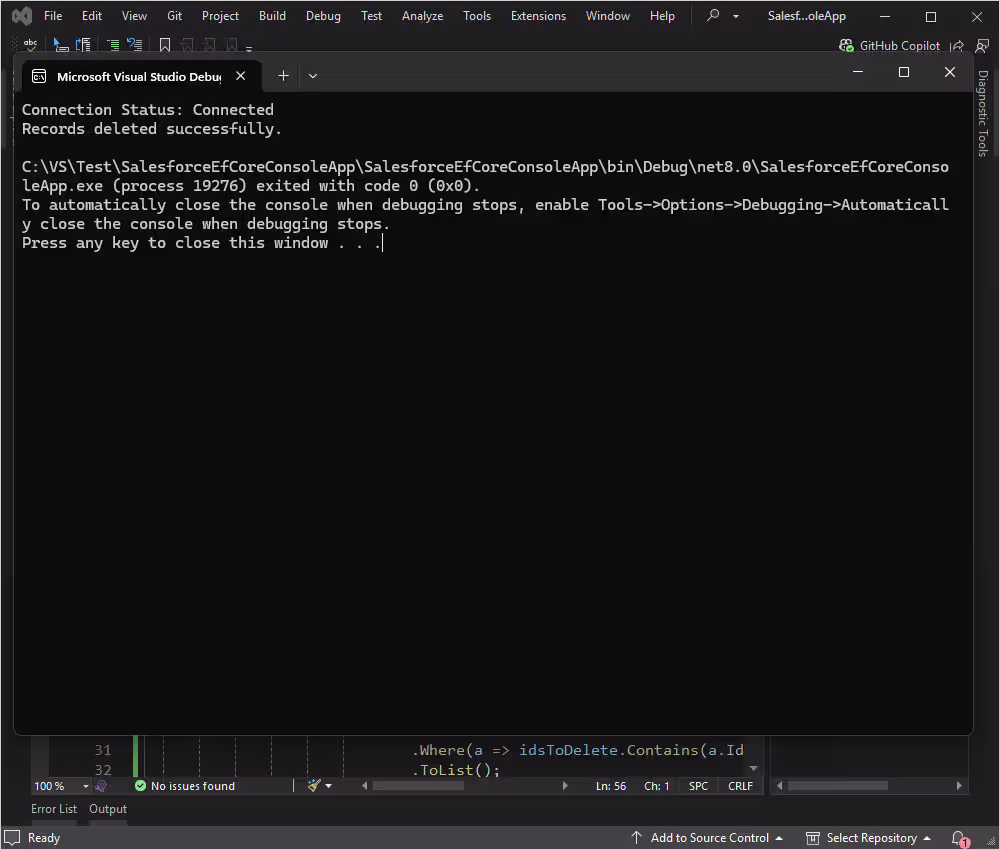Open the debug console tab list chevron
Screen dimensions: 1000x850
(x=313, y=76)
